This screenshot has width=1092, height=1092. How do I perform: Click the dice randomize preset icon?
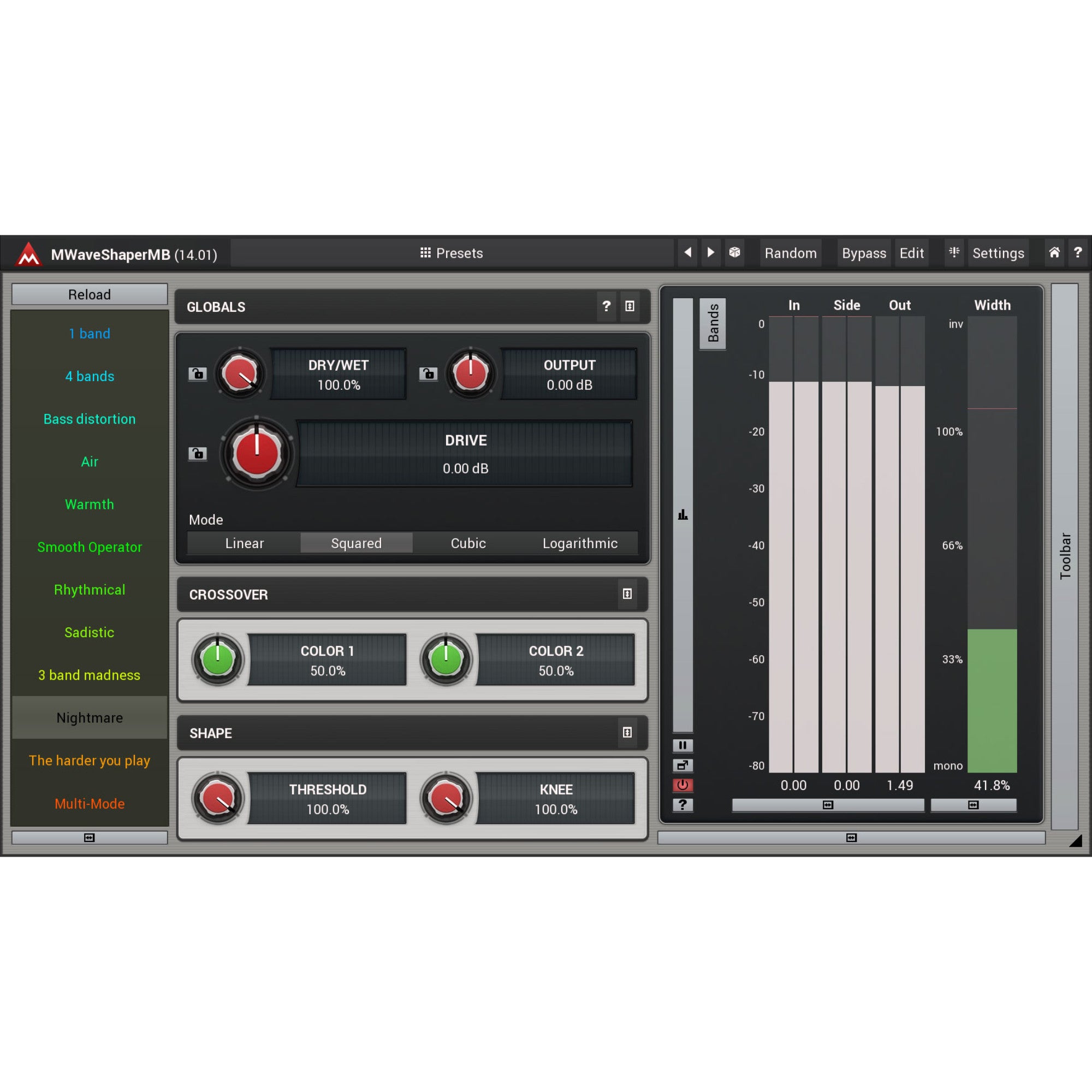[735, 253]
